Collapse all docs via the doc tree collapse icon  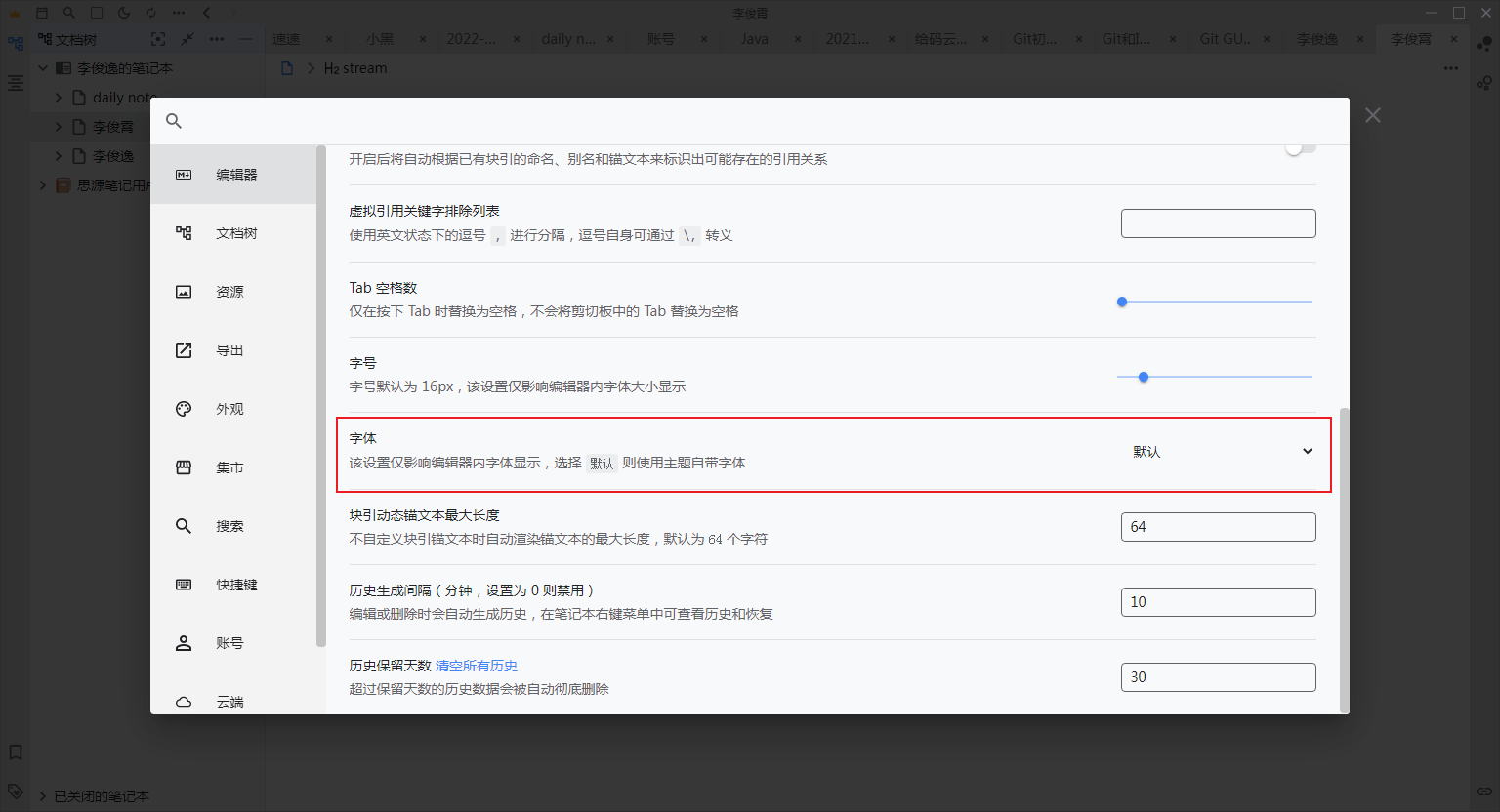[186, 38]
